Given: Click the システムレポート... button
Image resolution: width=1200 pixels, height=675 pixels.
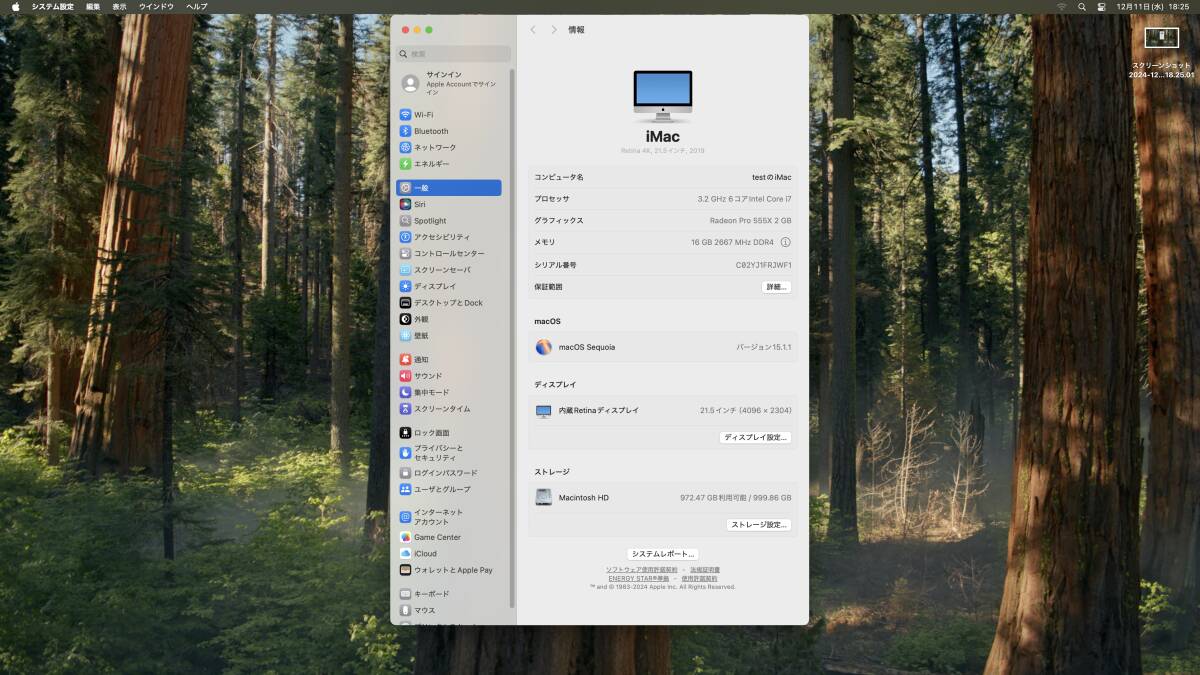Looking at the screenshot, I should [662, 554].
